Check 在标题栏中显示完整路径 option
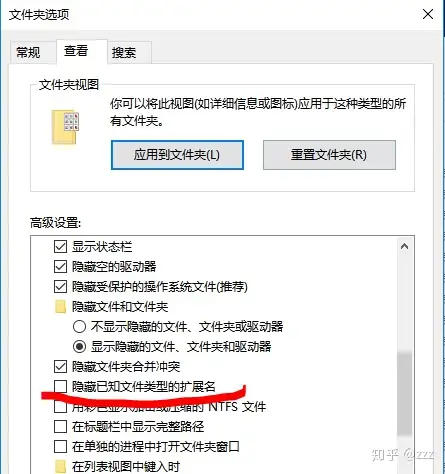This screenshot has height=474, width=445. (60, 427)
